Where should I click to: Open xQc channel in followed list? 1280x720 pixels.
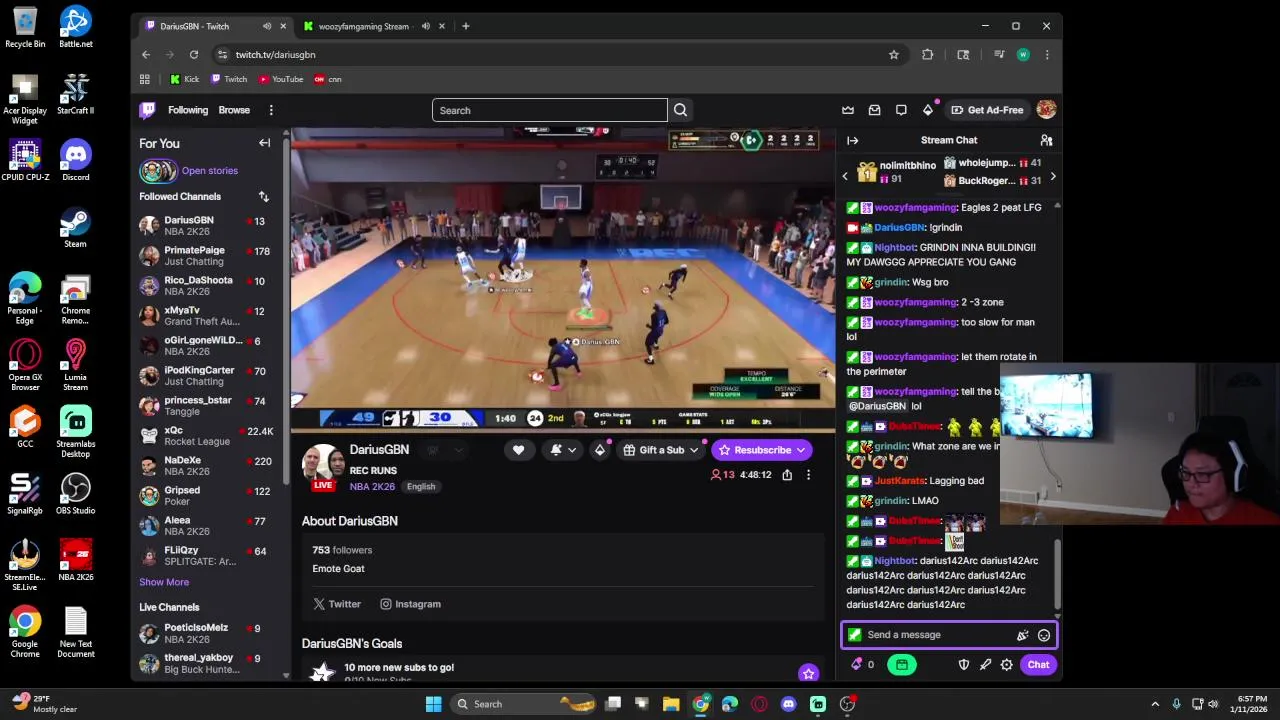[207, 436]
